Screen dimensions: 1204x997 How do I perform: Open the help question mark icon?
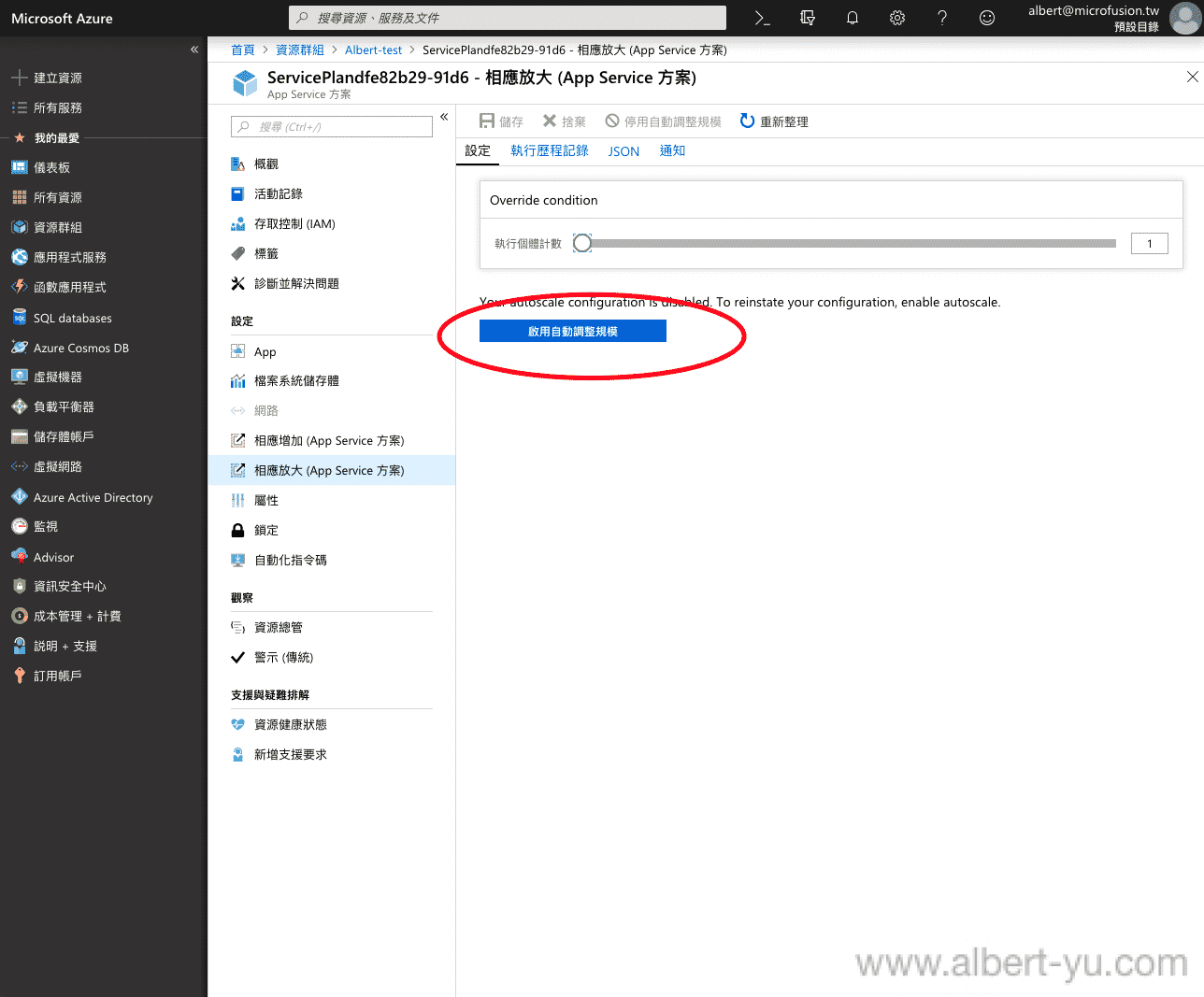click(942, 18)
